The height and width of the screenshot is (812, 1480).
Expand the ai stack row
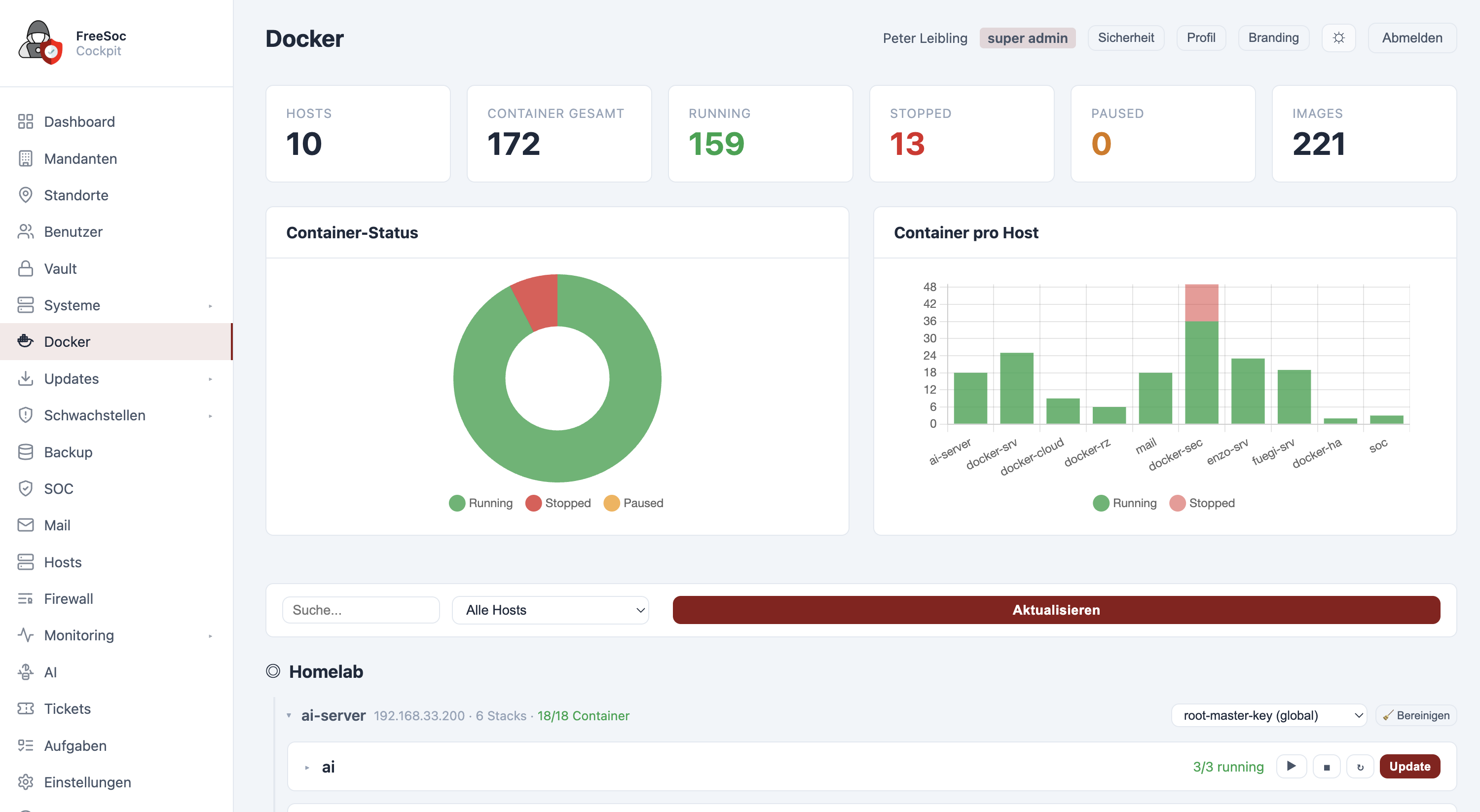point(307,767)
